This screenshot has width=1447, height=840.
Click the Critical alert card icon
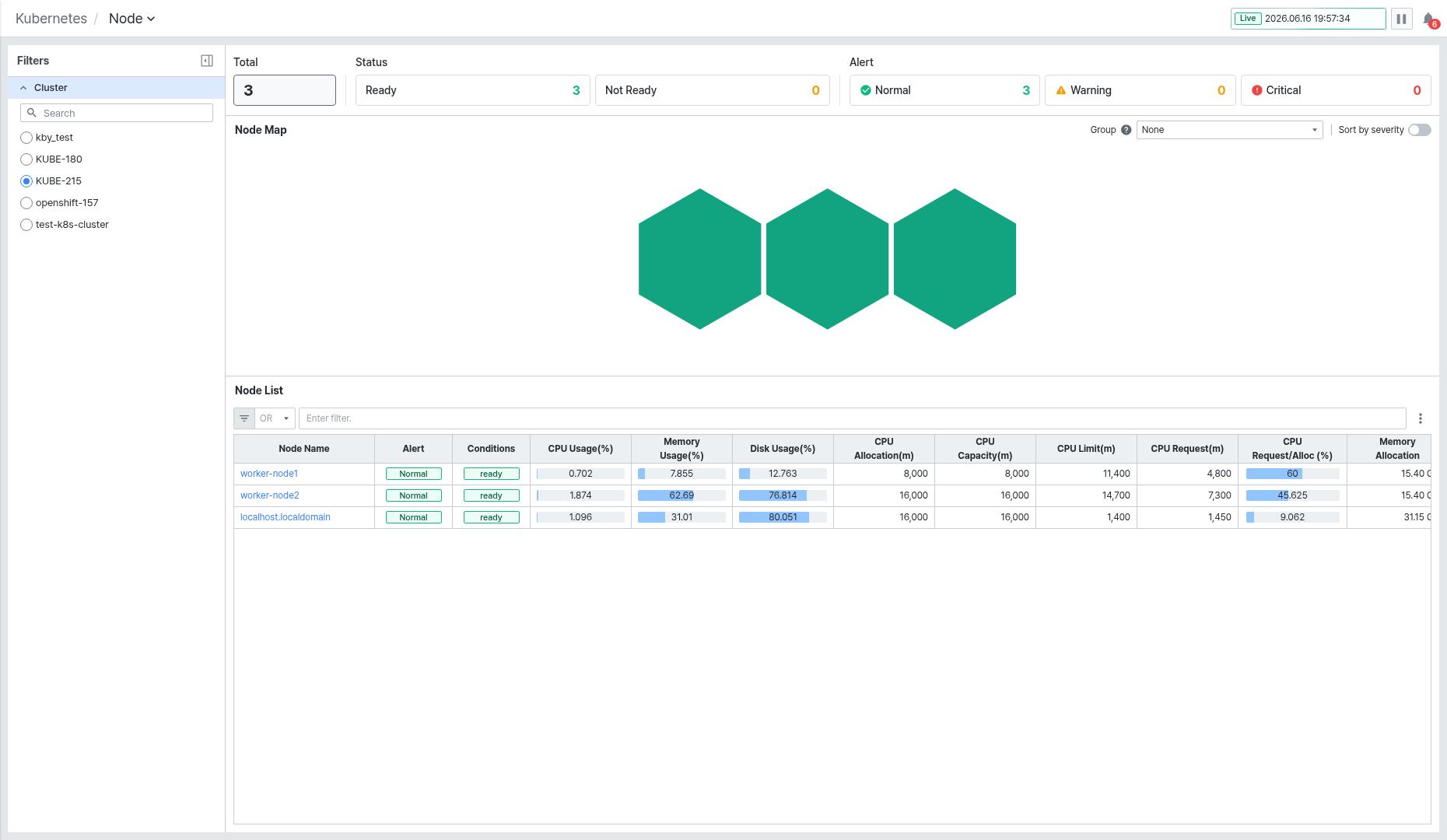click(x=1257, y=90)
